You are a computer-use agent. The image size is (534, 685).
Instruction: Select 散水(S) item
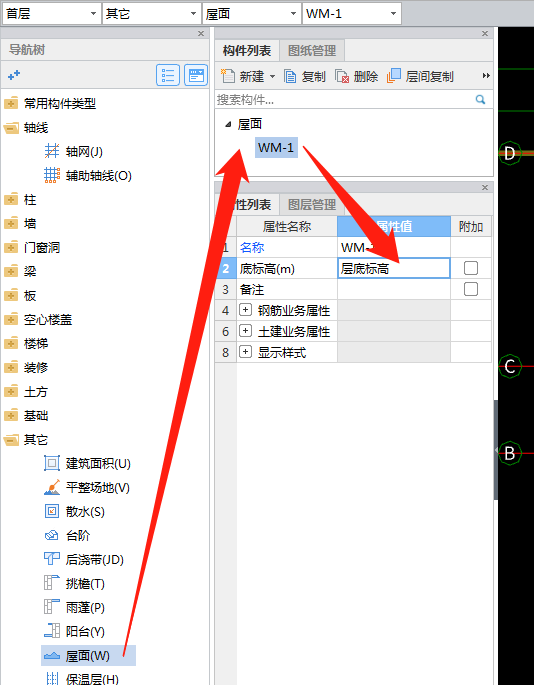tap(74, 512)
